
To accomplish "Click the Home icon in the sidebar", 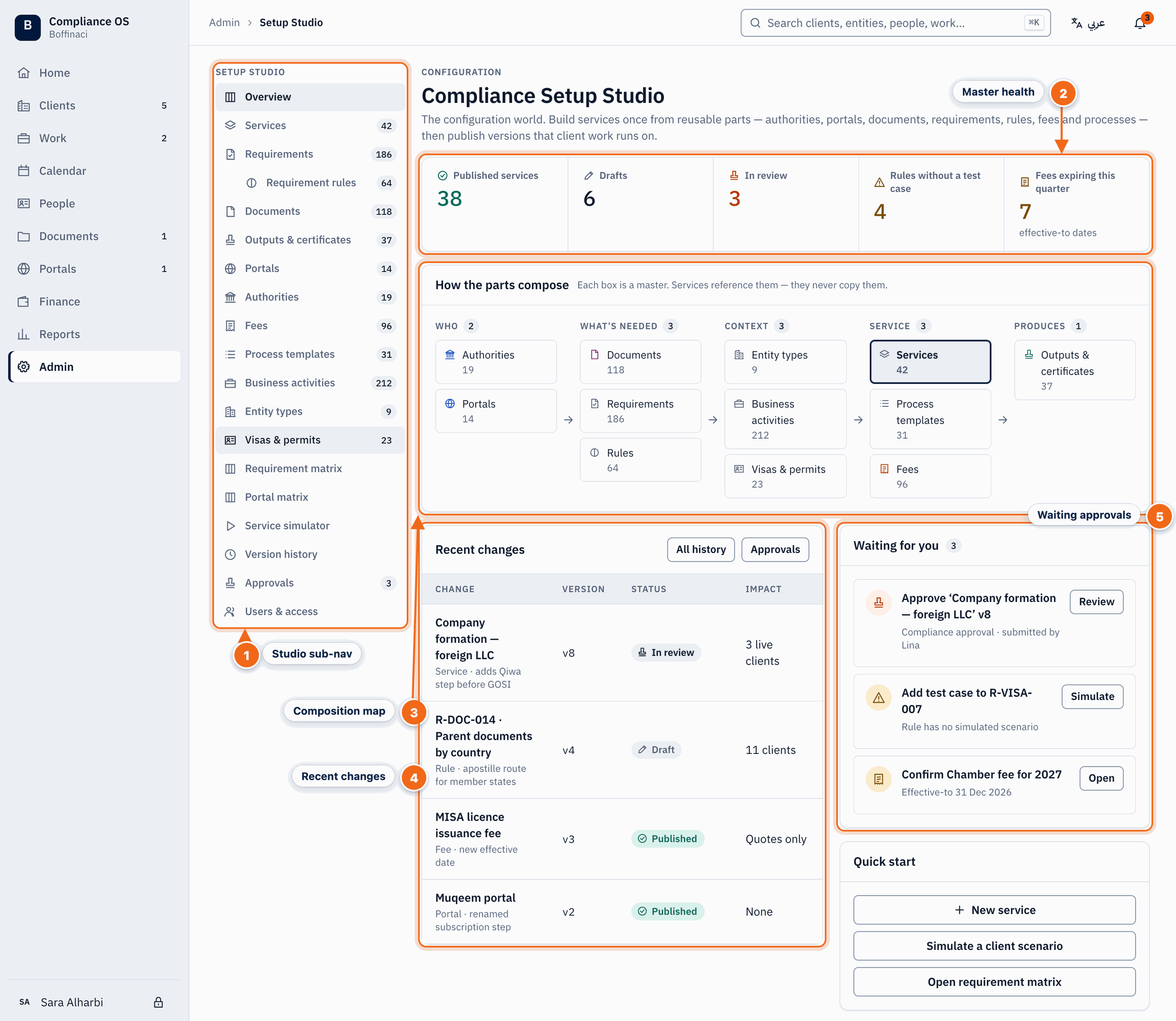I will coord(24,73).
